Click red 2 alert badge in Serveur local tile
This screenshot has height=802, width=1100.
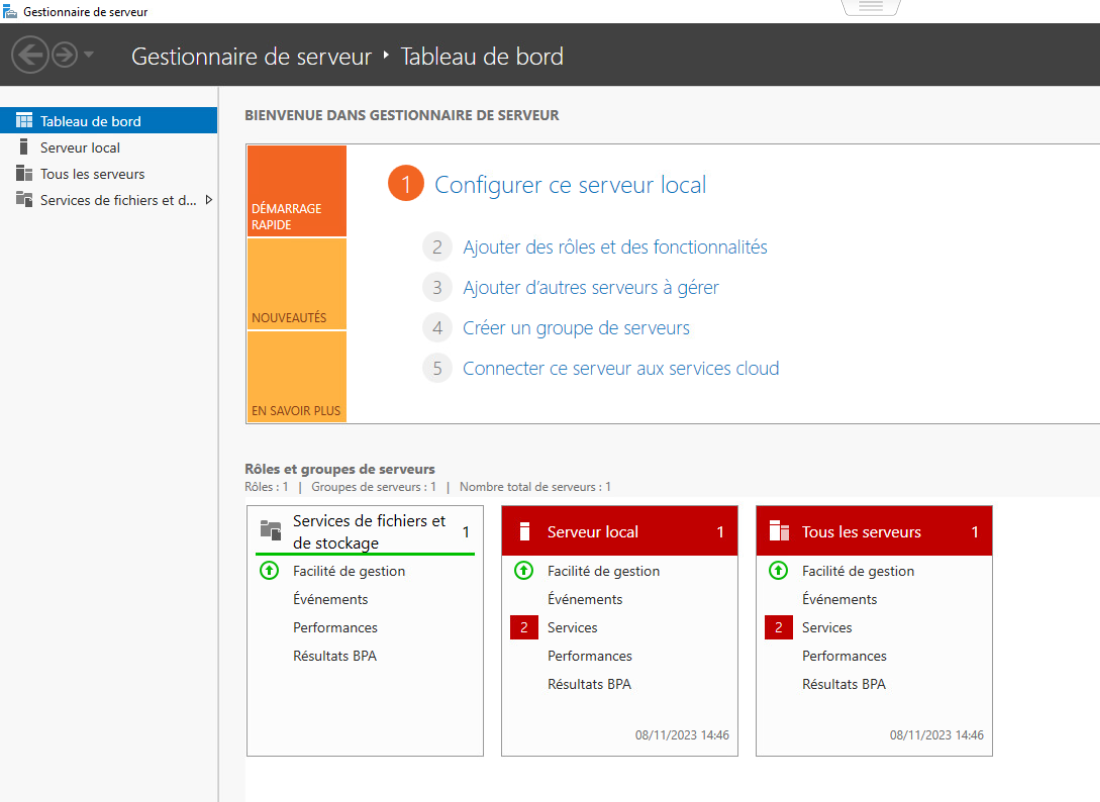coord(524,627)
